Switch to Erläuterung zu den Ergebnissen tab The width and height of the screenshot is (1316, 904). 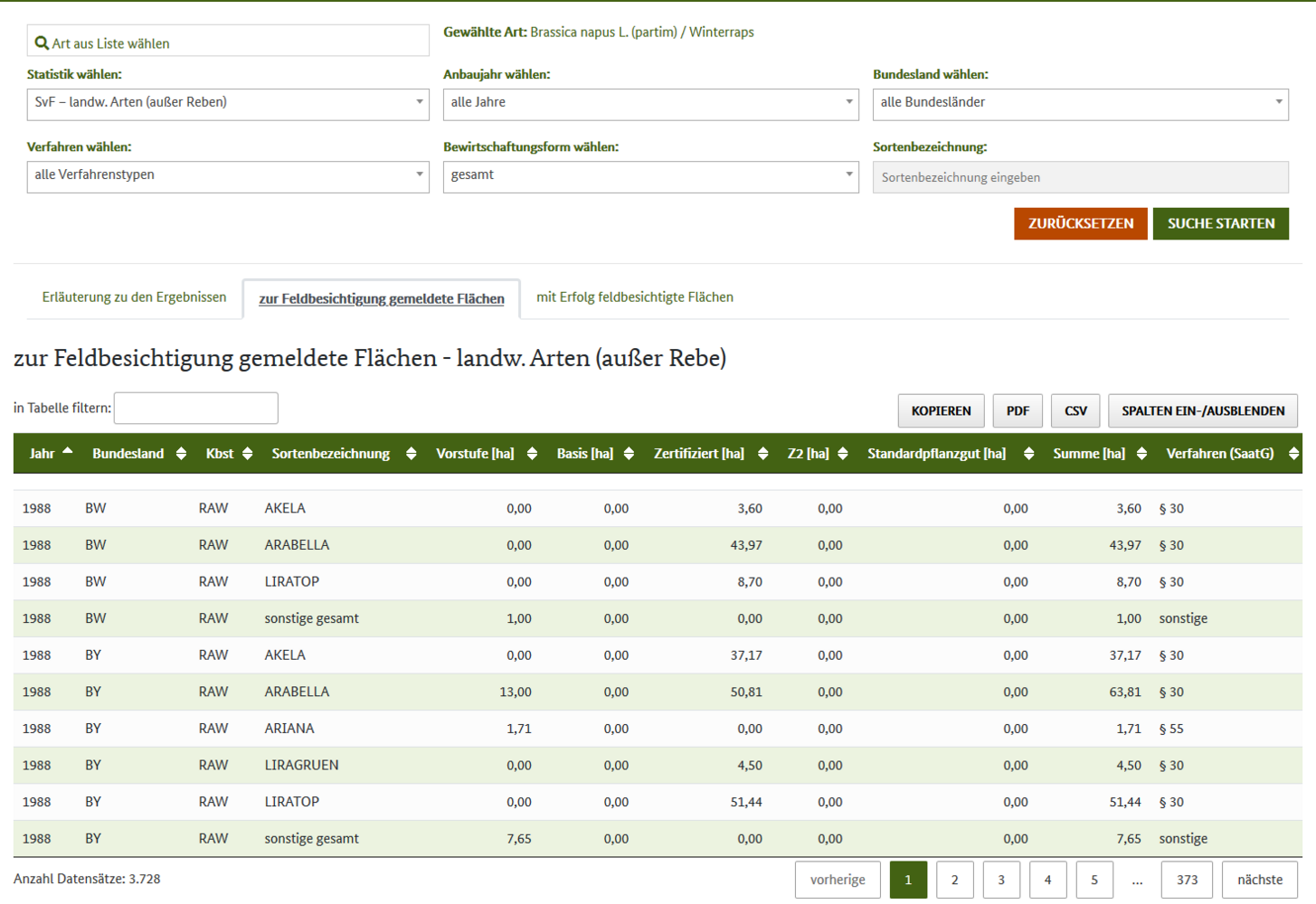click(134, 297)
